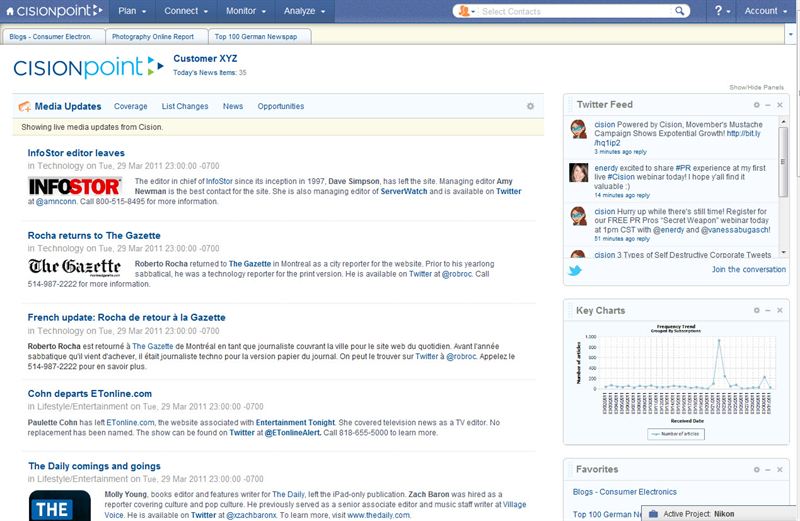Open the InfoStor editor leaves article
Image resolution: width=800 pixels, height=521 pixels.
(x=76, y=153)
